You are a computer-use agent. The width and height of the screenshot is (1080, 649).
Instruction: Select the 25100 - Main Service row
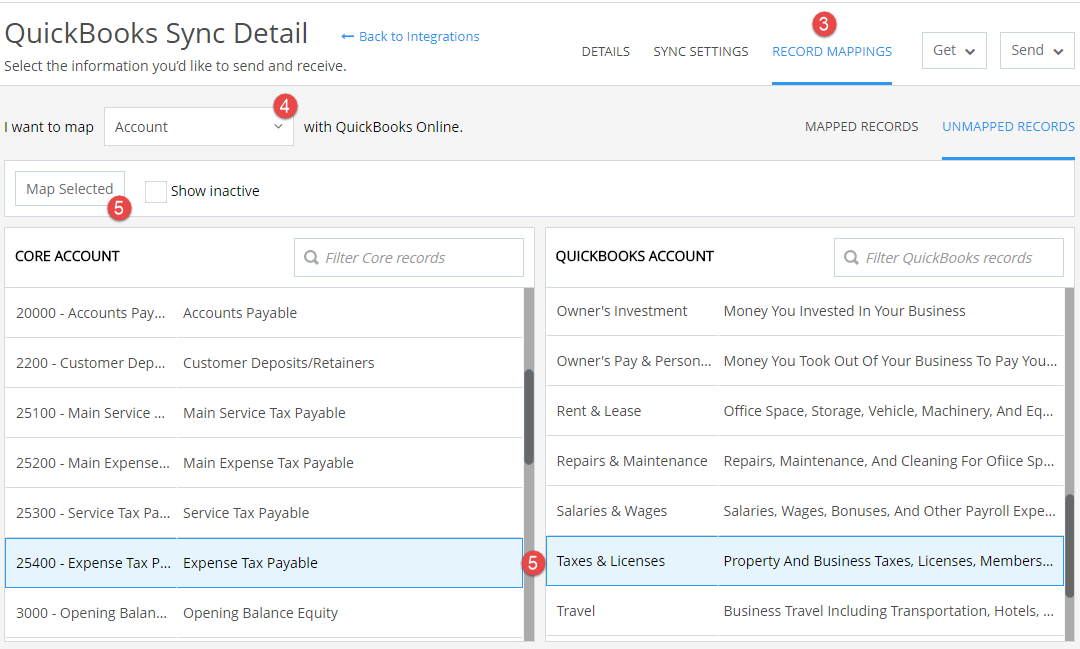click(264, 413)
